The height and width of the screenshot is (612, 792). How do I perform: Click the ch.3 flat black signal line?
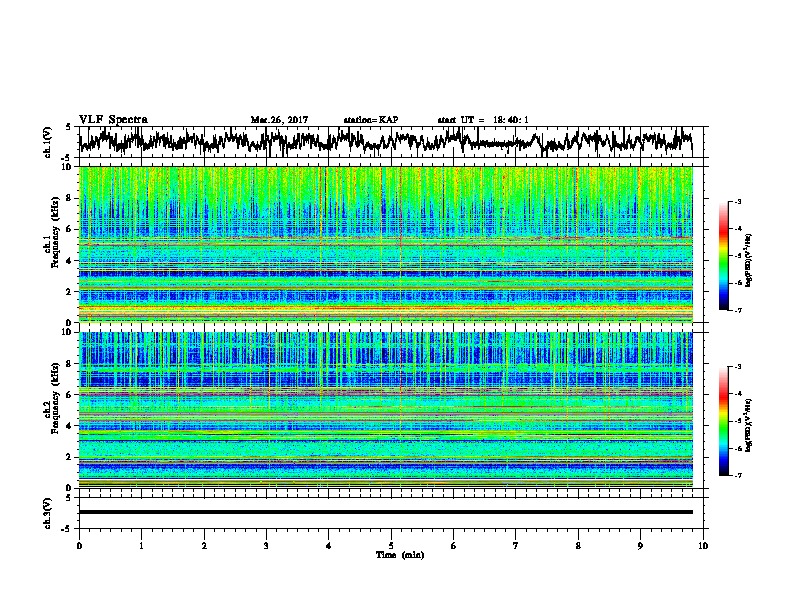386,512
